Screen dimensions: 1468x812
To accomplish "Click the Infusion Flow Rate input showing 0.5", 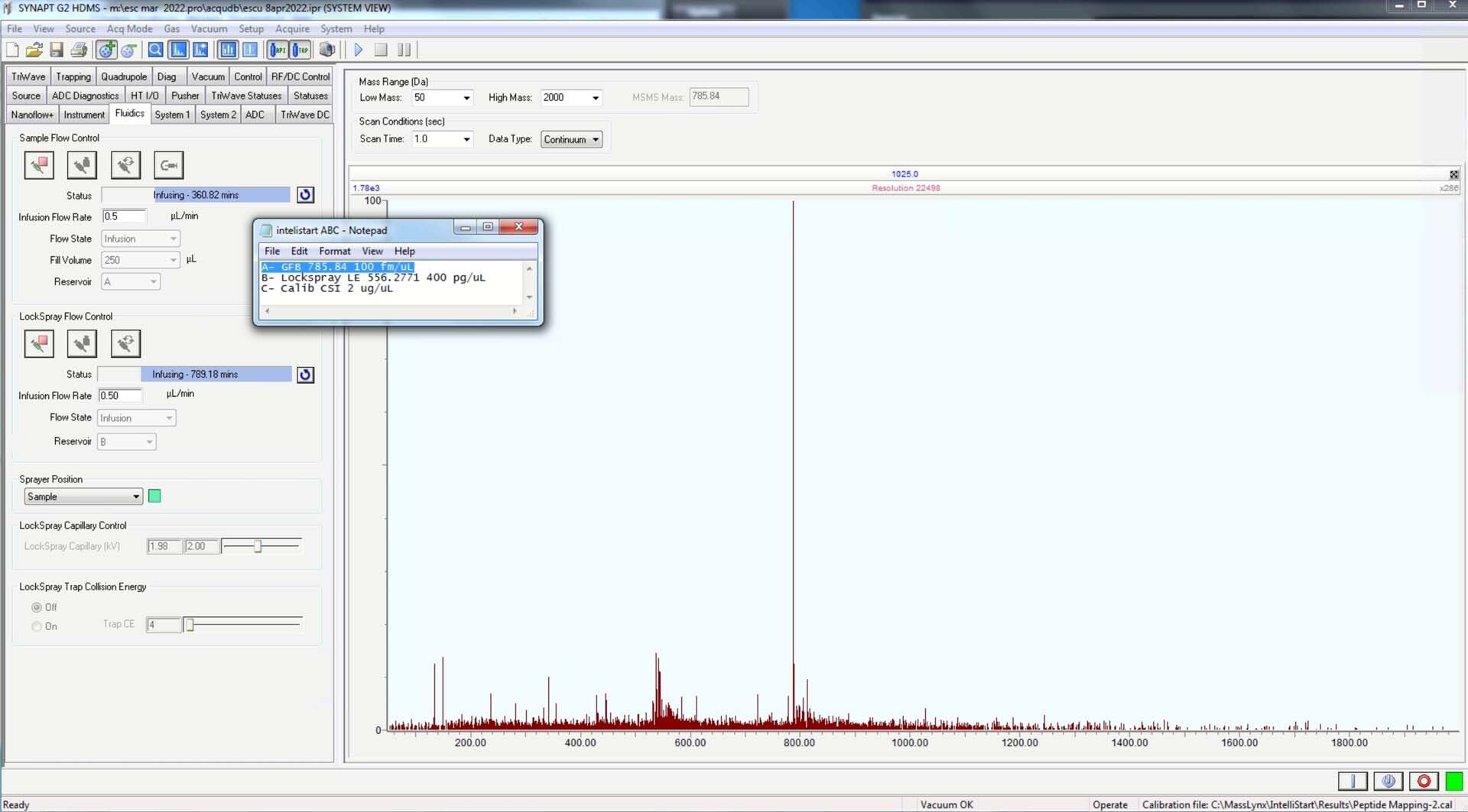I will (x=124, y=216).
